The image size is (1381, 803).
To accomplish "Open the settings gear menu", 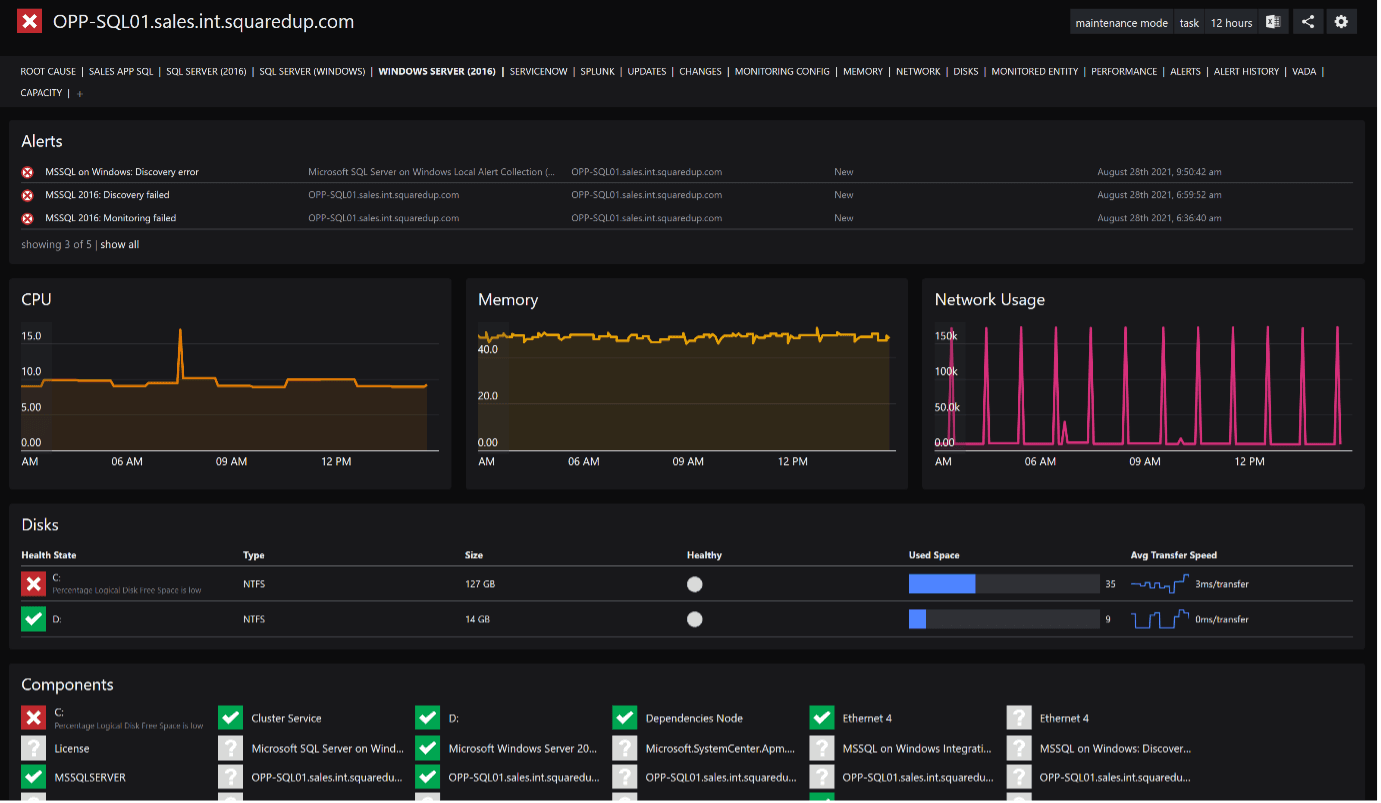I will 1341,22.
